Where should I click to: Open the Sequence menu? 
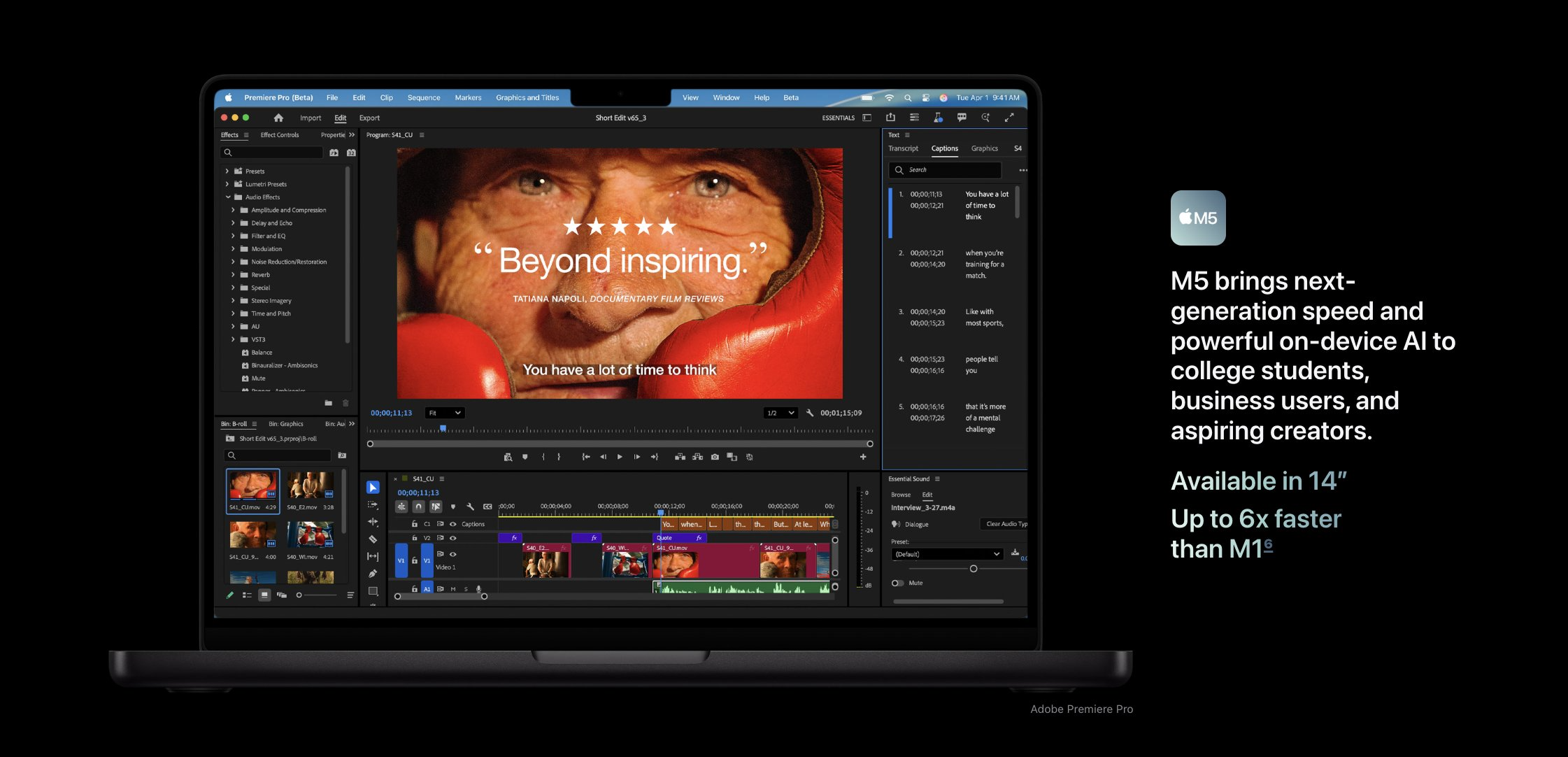[423, 98]
